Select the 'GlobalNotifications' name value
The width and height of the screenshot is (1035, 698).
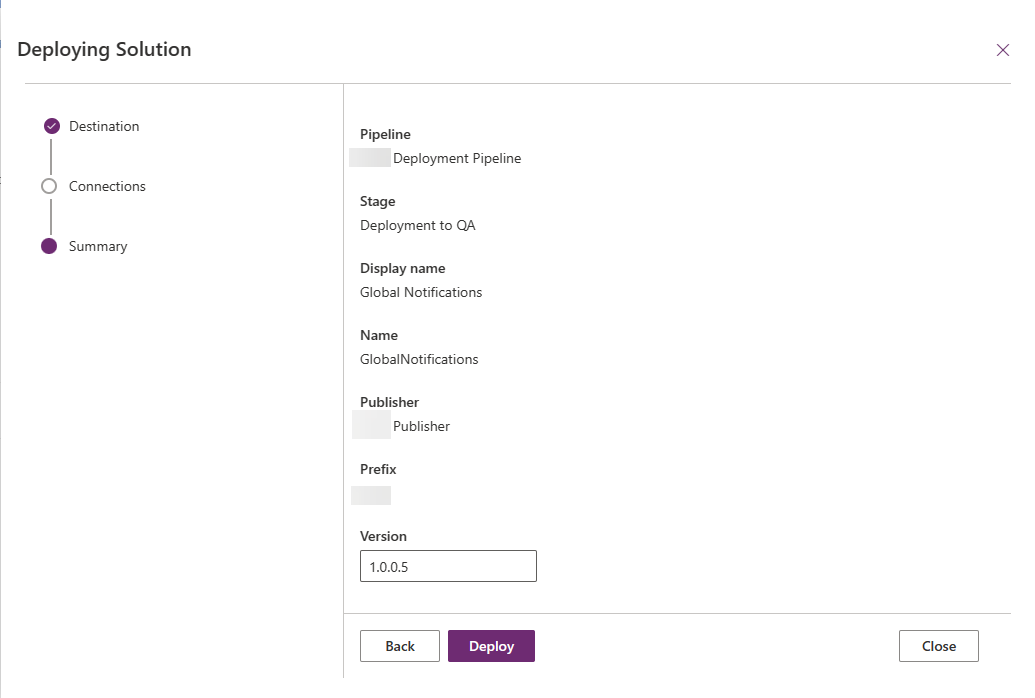coord(419,359)
